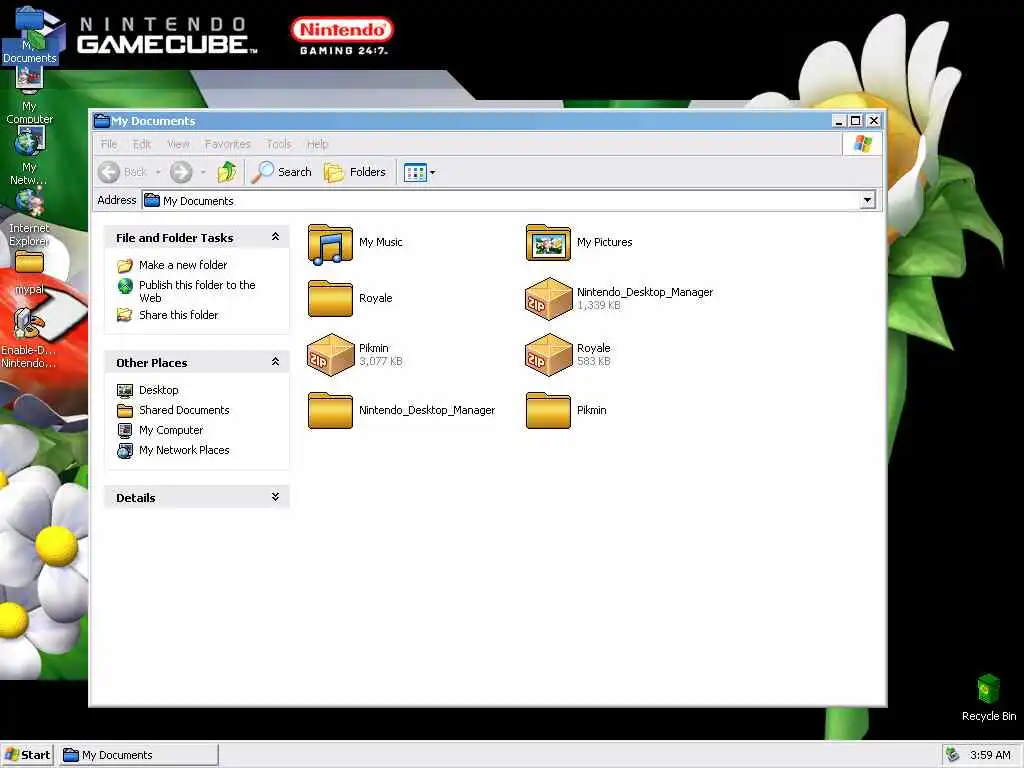Select the My Documents desktop icon

coord(29,36)
